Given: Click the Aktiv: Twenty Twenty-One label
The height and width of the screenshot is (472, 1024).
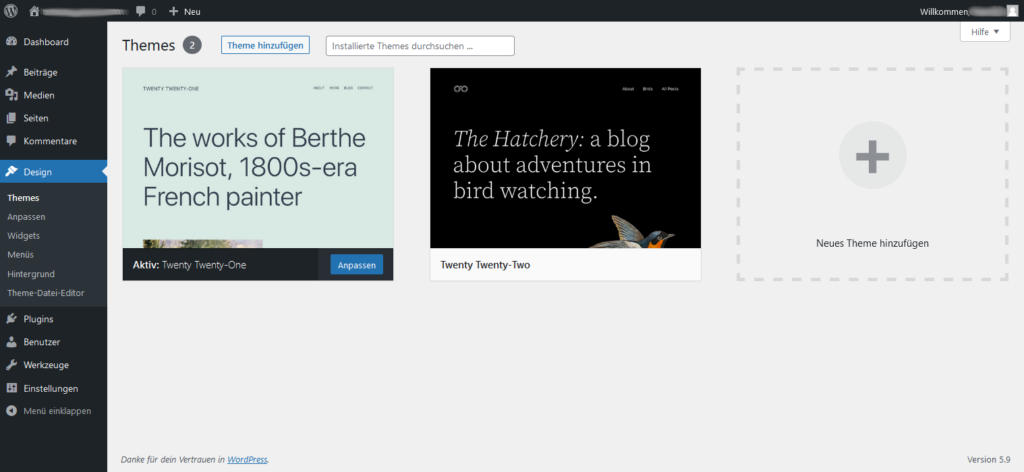Looking at the screenshot, I should click(189, 265).
